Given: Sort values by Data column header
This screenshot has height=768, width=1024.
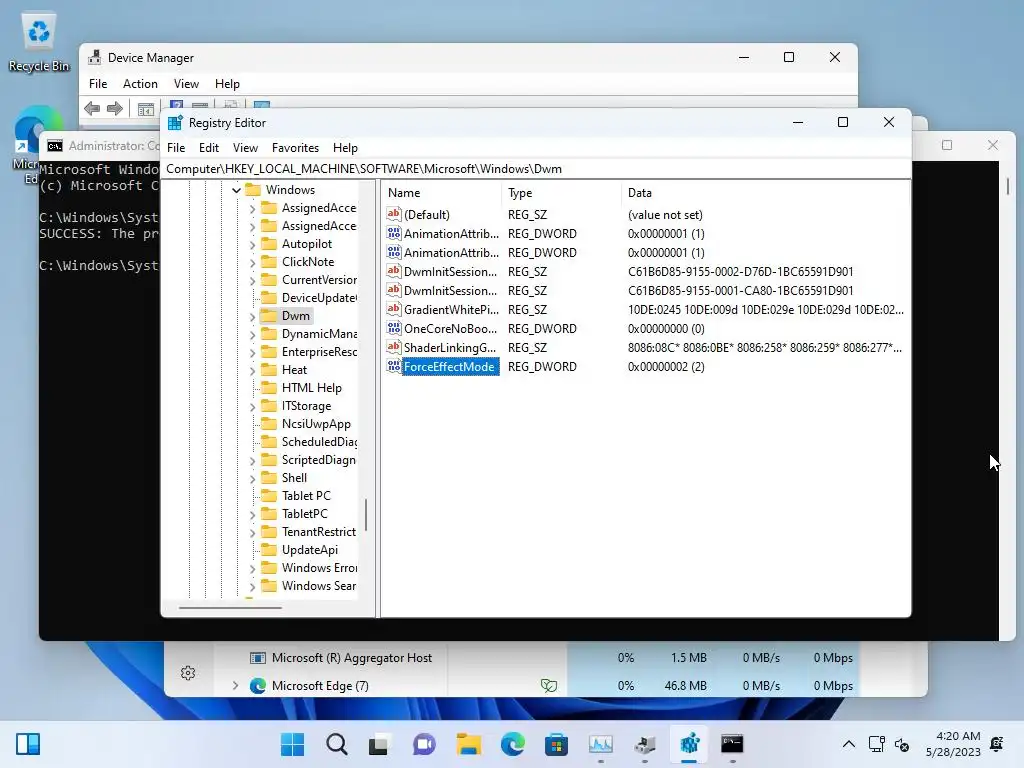Looking at the screenshot, I should point(765,193).
